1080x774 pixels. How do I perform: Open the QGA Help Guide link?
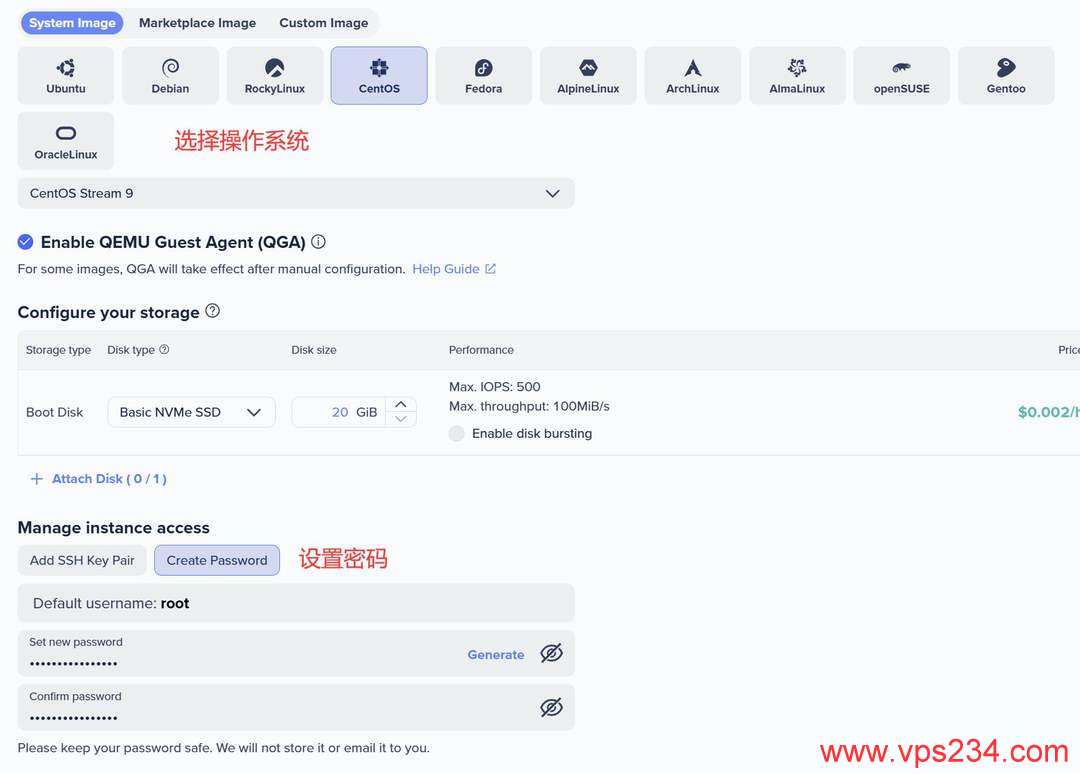(446, 268)
